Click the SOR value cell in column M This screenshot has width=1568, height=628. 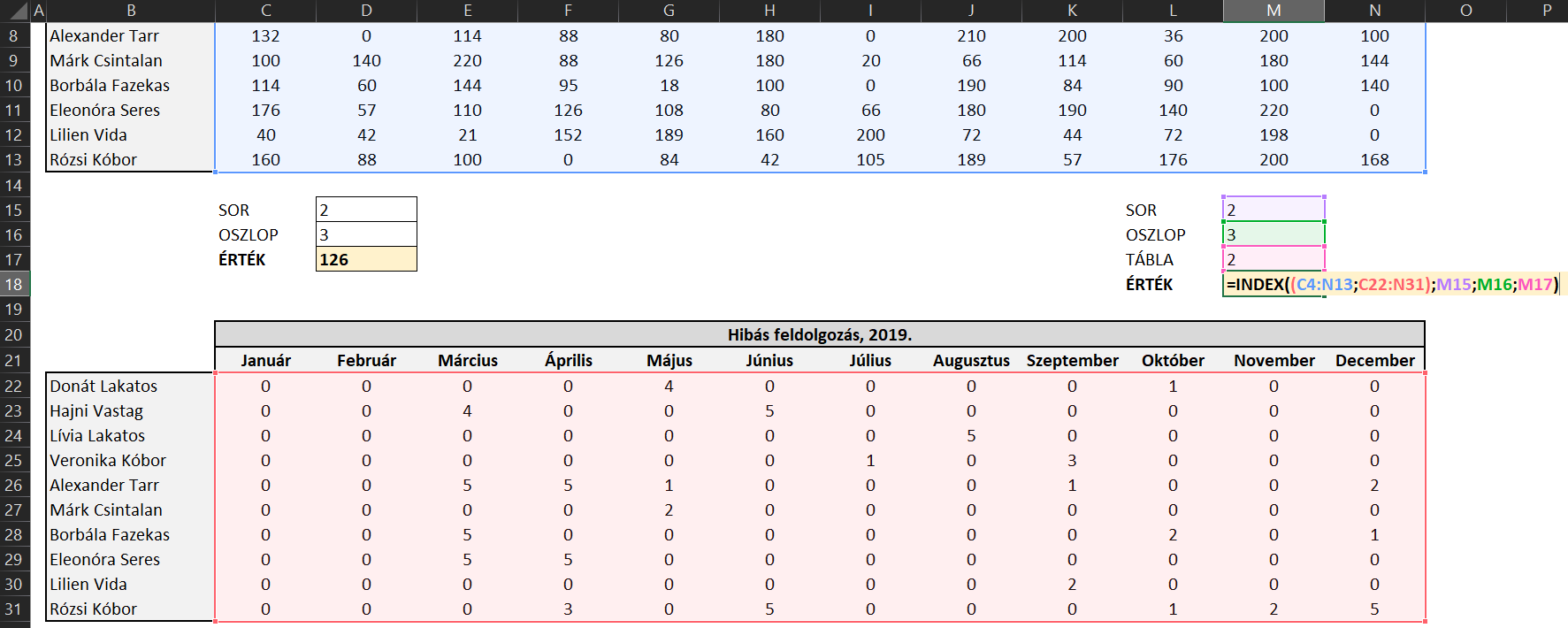tap(1274, 210)
